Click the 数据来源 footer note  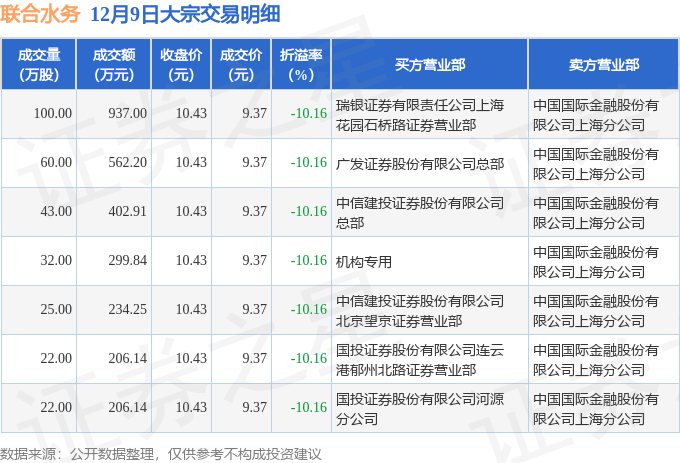pyautogui.click(x=160, y=454)
